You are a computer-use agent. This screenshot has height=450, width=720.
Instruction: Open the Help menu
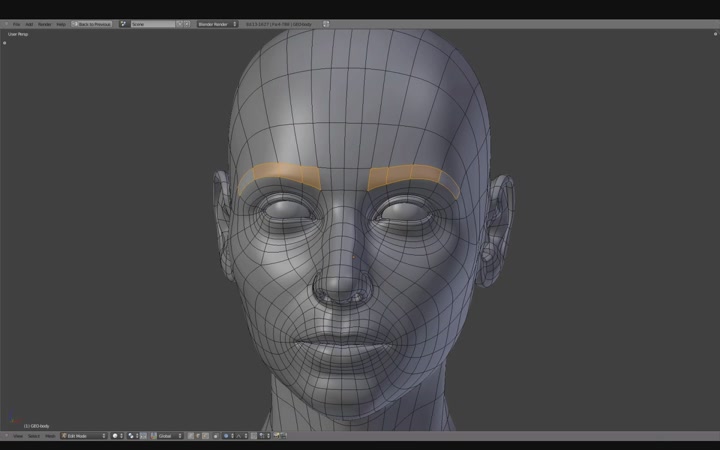tap(61, 24)
